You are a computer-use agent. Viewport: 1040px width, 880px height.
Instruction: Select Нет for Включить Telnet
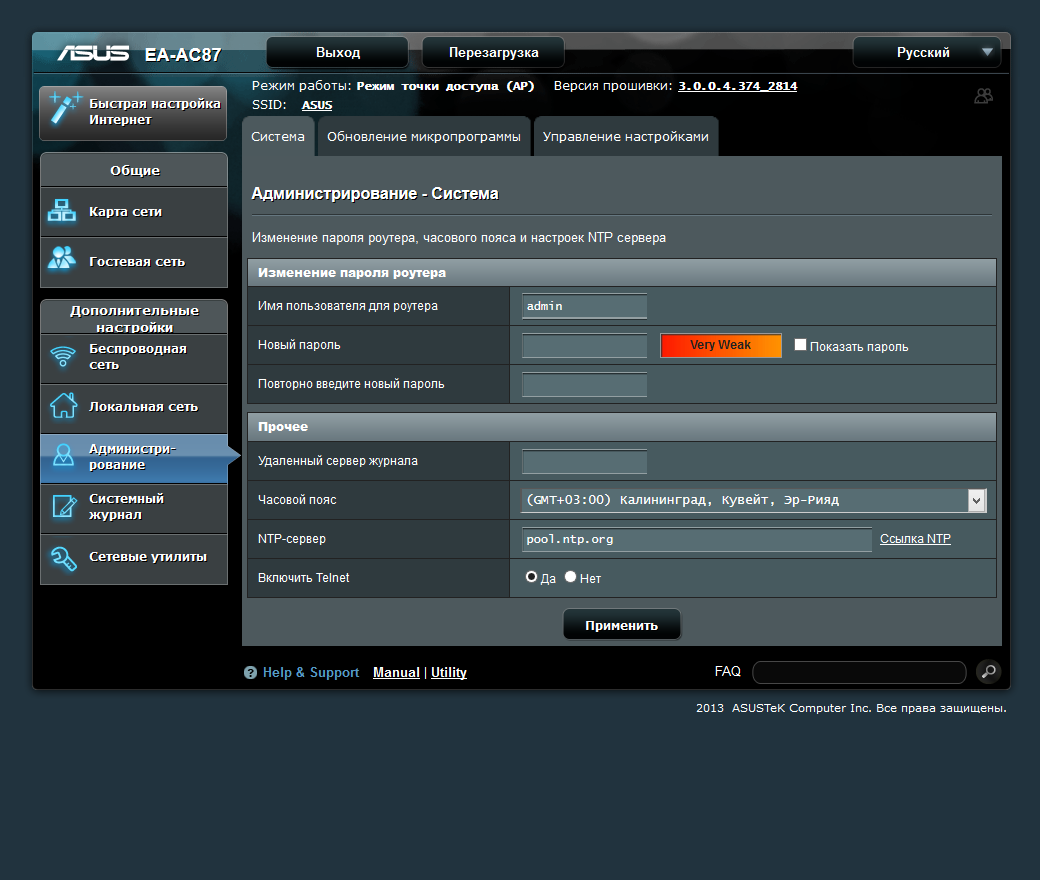[x=569, y=576]
